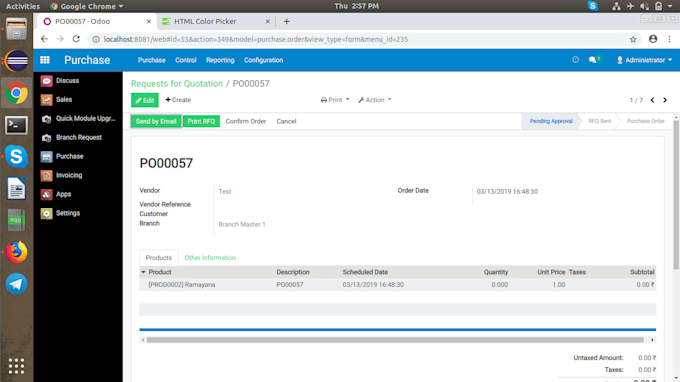
Task: Open Administrator user menu
Action: (644, 60)
